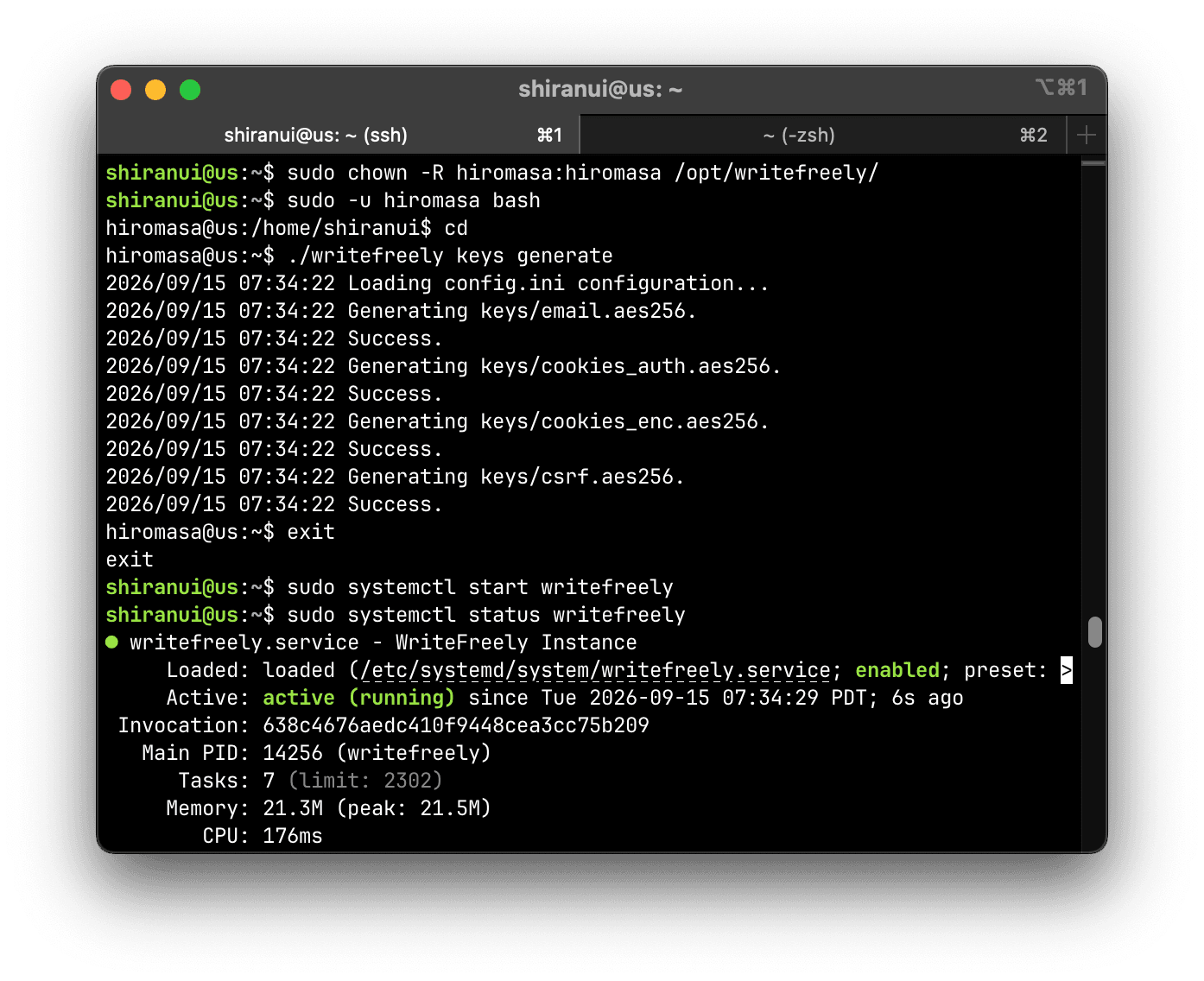Click the green 'active (running)' status text
Image resolution: width=1204 pixels, height=981 pixels.
tap(358, 698)
